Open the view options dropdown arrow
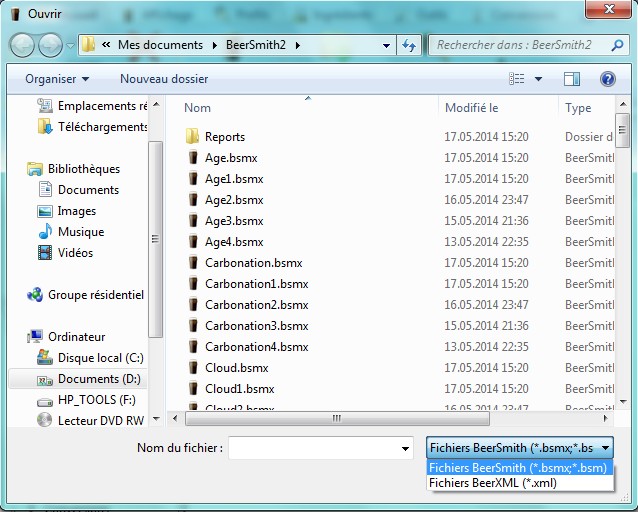Image resolution: width=638 pixels, height=512 pixels. click(x=538, y=78)
